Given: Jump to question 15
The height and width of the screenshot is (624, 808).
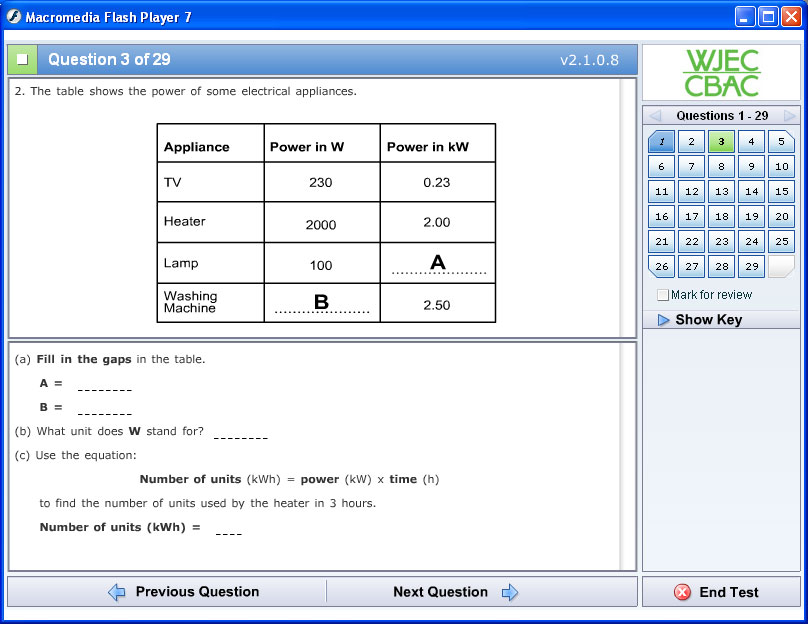Looking at the screenshot, I should coord(781,191).
